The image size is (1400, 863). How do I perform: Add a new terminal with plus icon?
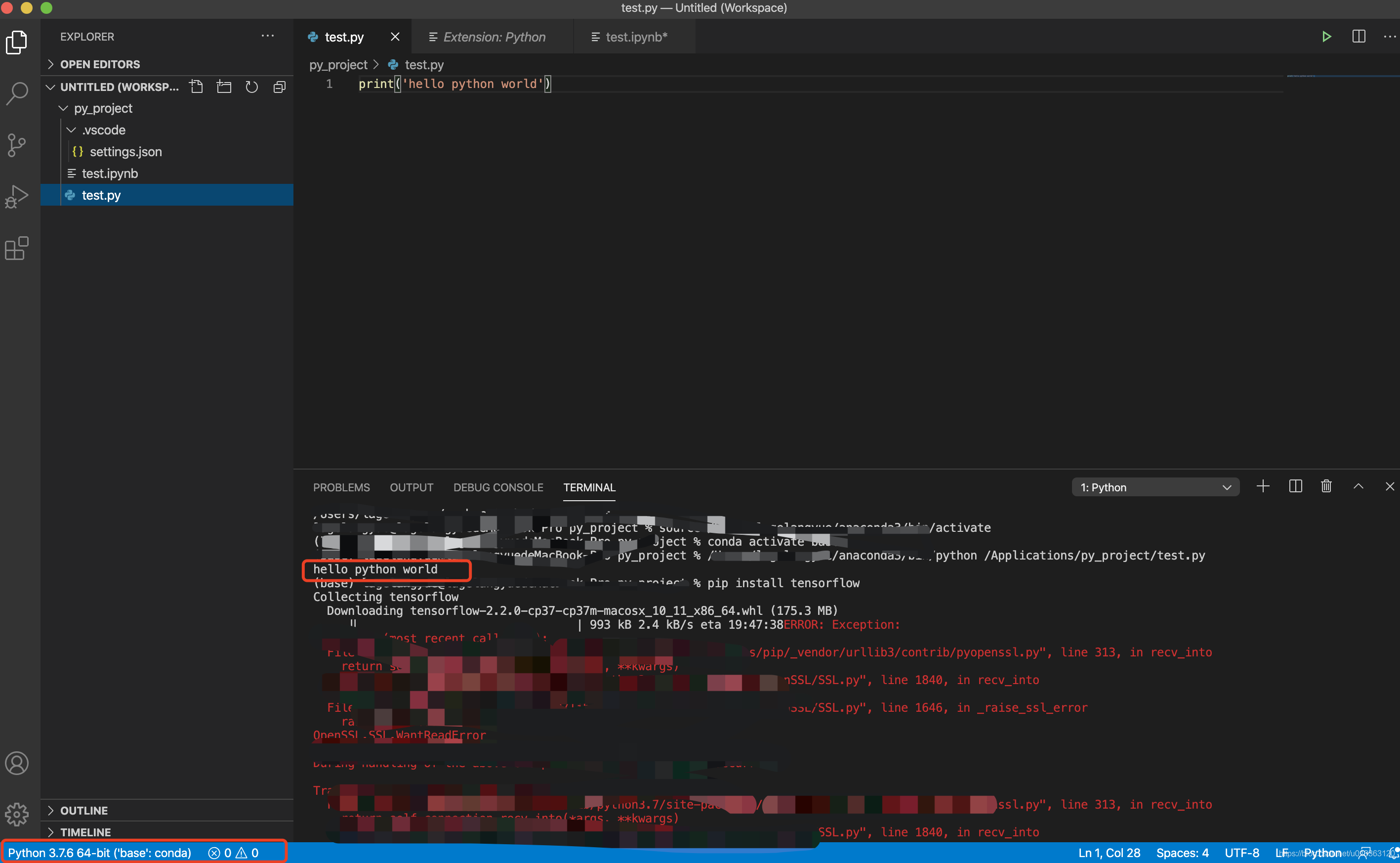pos(1263,486)
